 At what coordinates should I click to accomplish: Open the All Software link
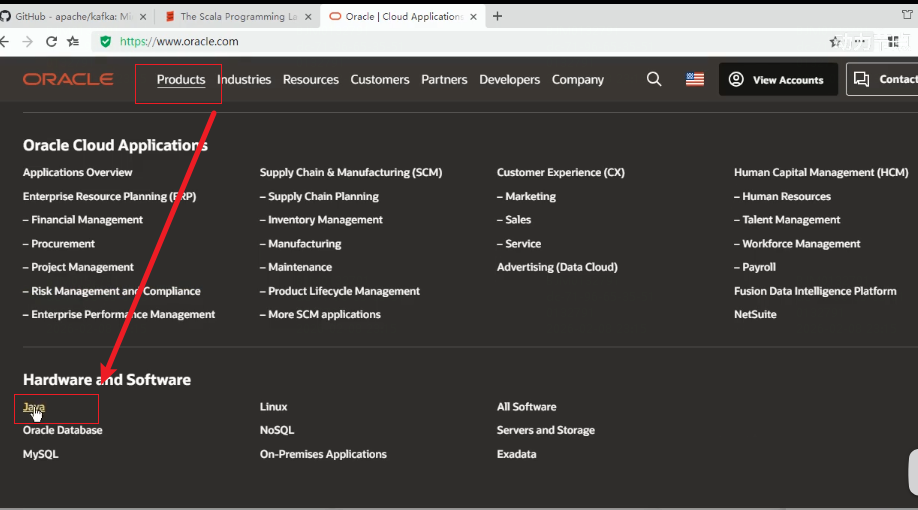pos(526,406)
